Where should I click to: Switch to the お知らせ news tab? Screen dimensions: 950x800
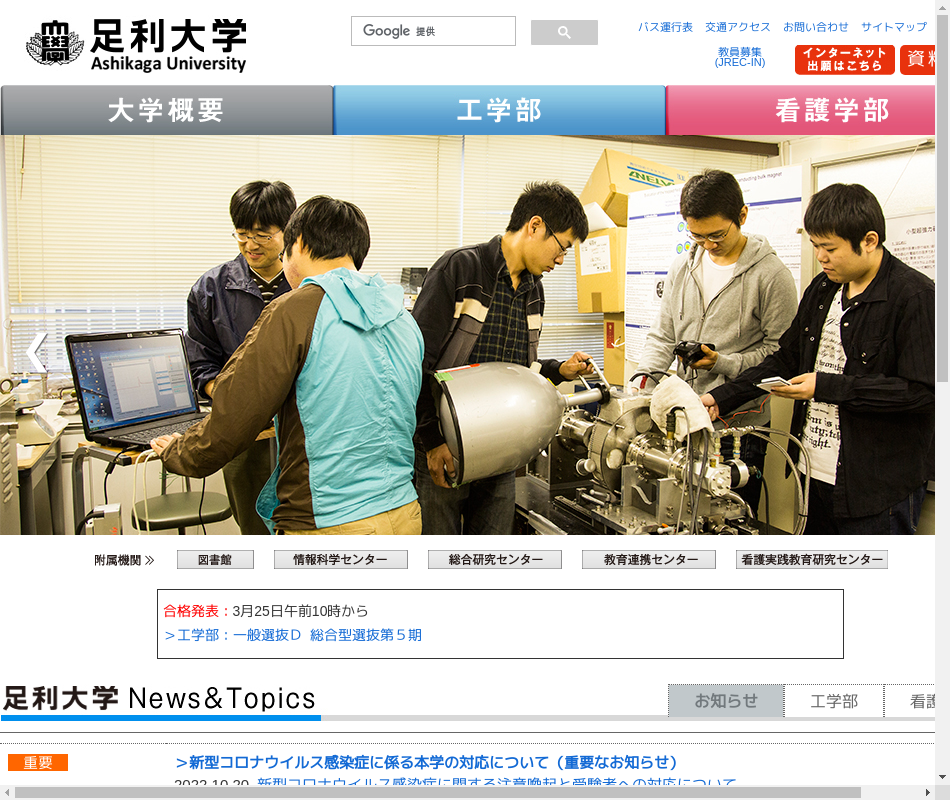pos(726,701)
